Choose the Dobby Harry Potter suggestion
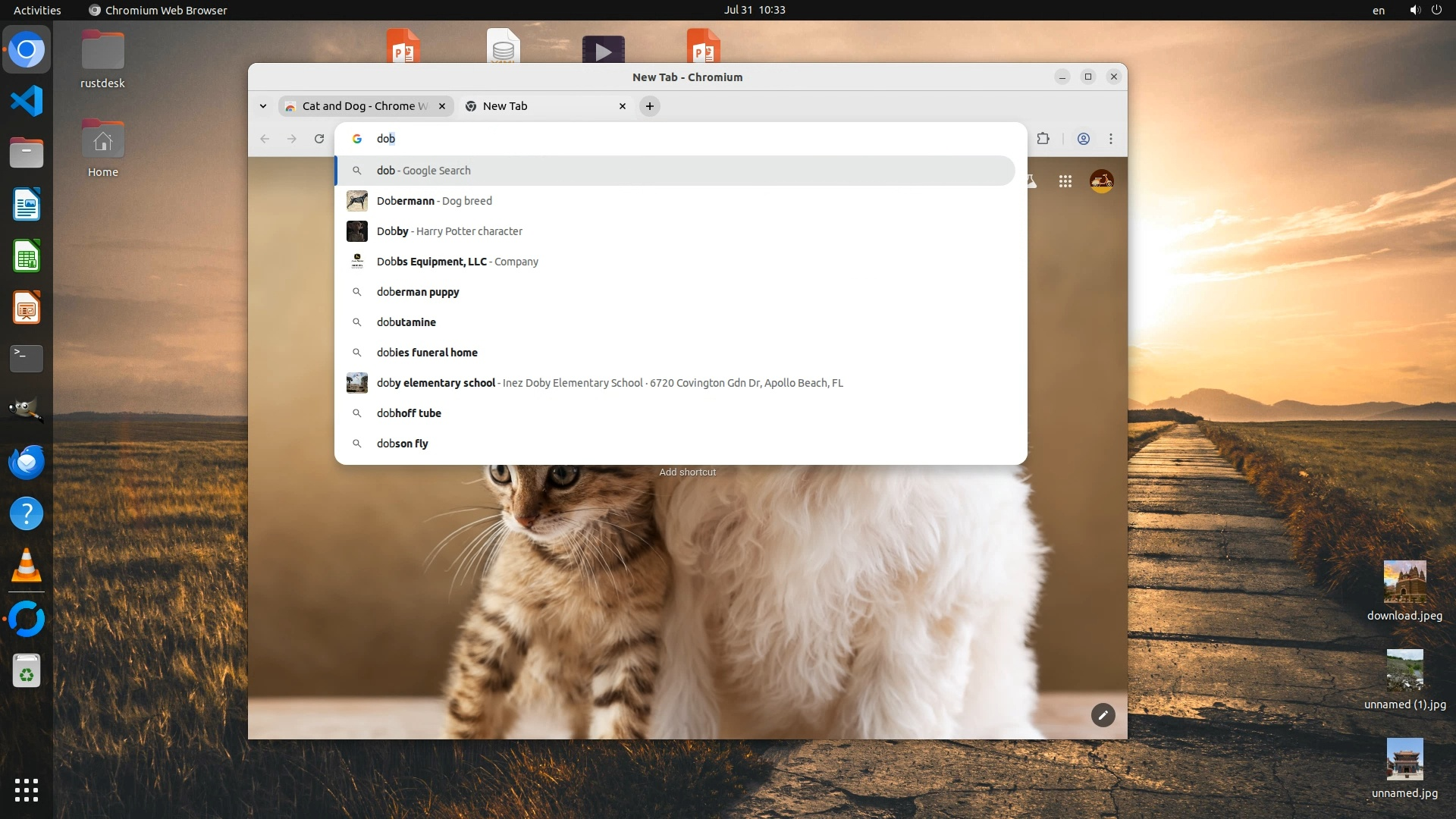This screenshot has width=1456, height=819. (449, 231)
